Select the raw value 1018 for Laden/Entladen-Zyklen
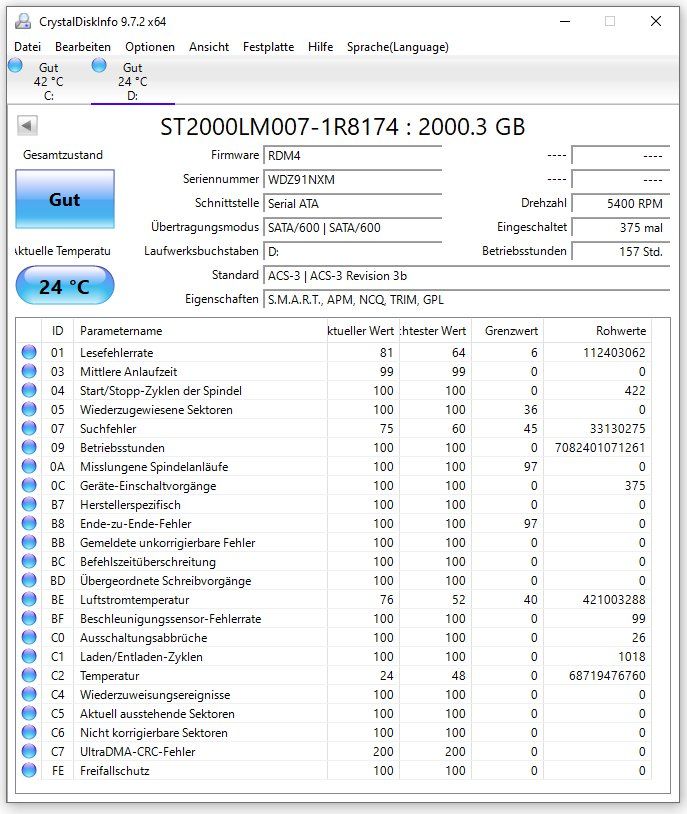 pos(632,657)
